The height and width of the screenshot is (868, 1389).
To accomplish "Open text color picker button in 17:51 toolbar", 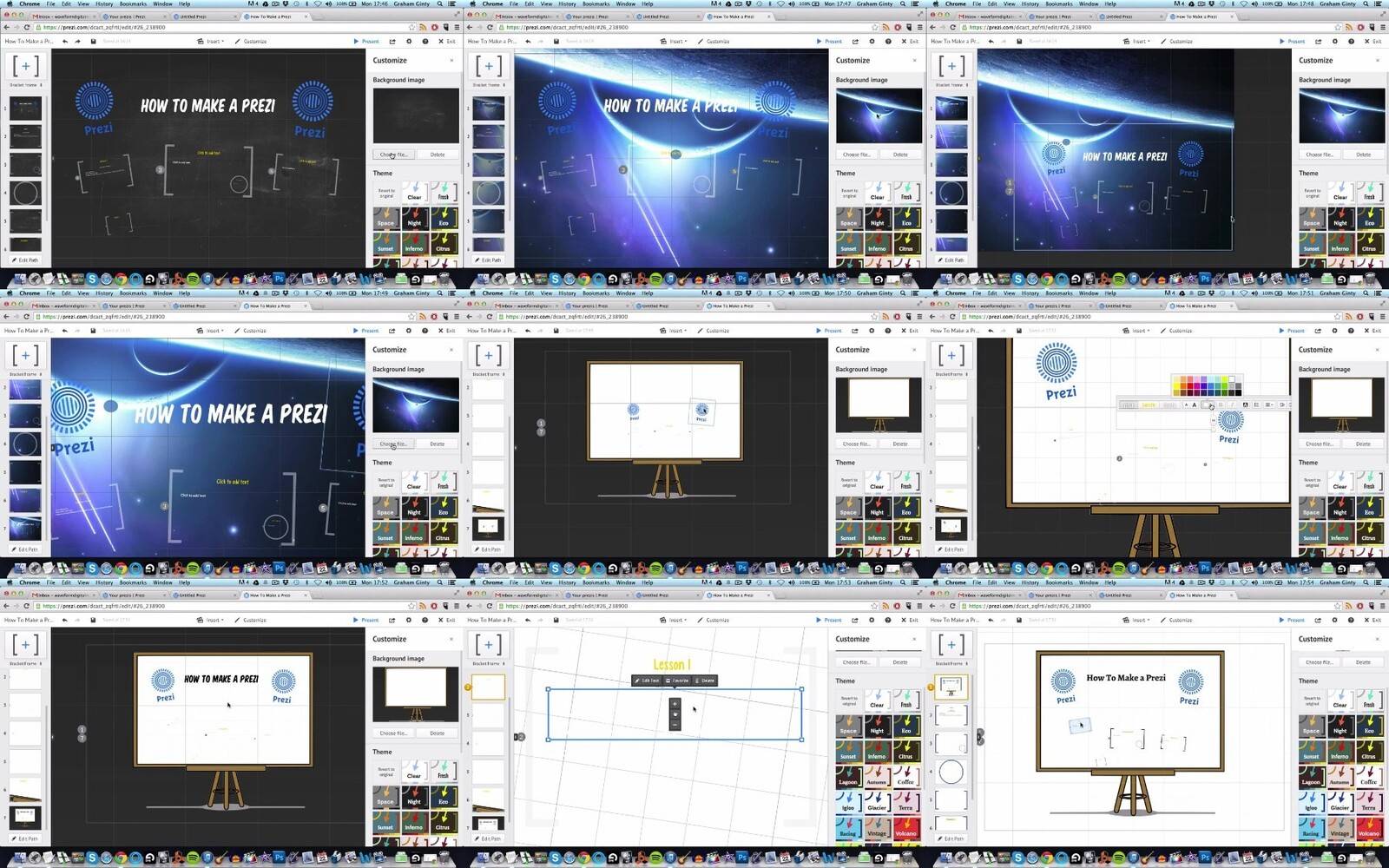I will click(1207, 405).
